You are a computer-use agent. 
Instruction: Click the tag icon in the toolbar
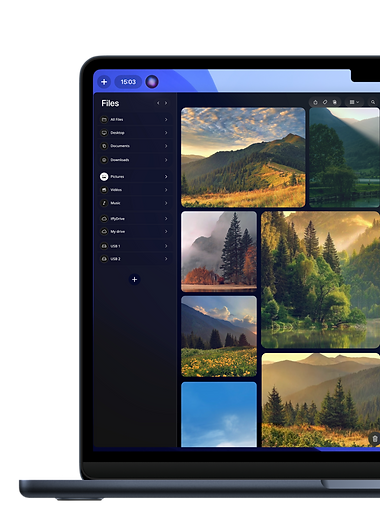325,102
